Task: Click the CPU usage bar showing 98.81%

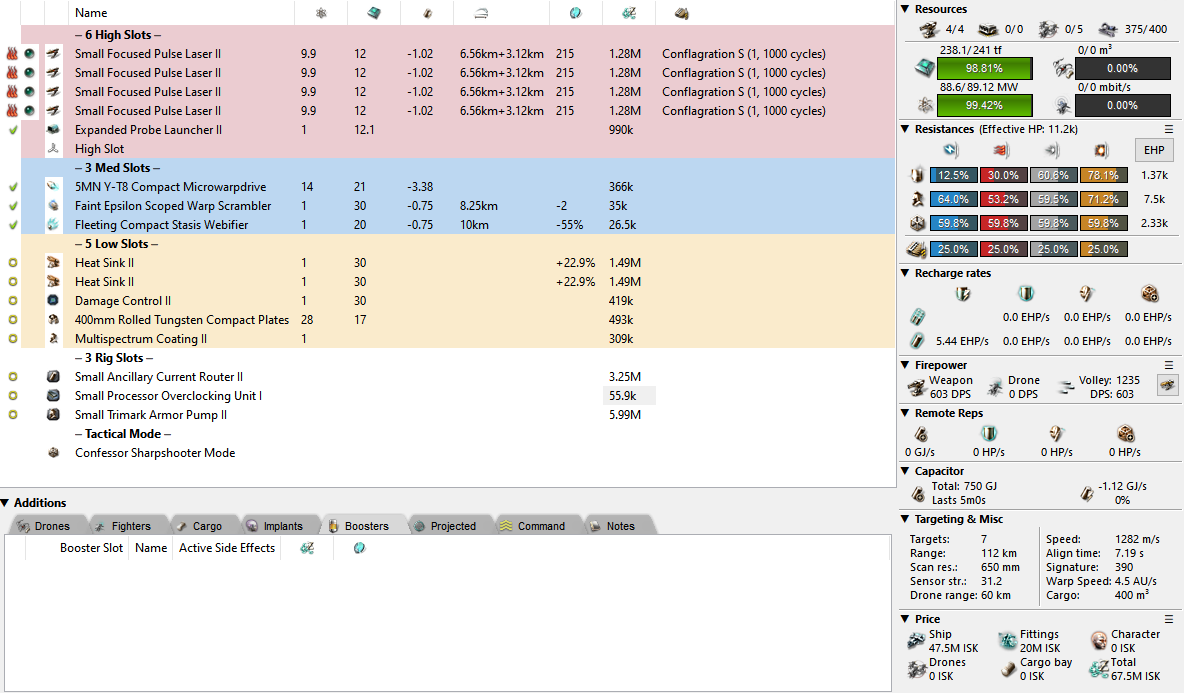Action: point(985,69)
